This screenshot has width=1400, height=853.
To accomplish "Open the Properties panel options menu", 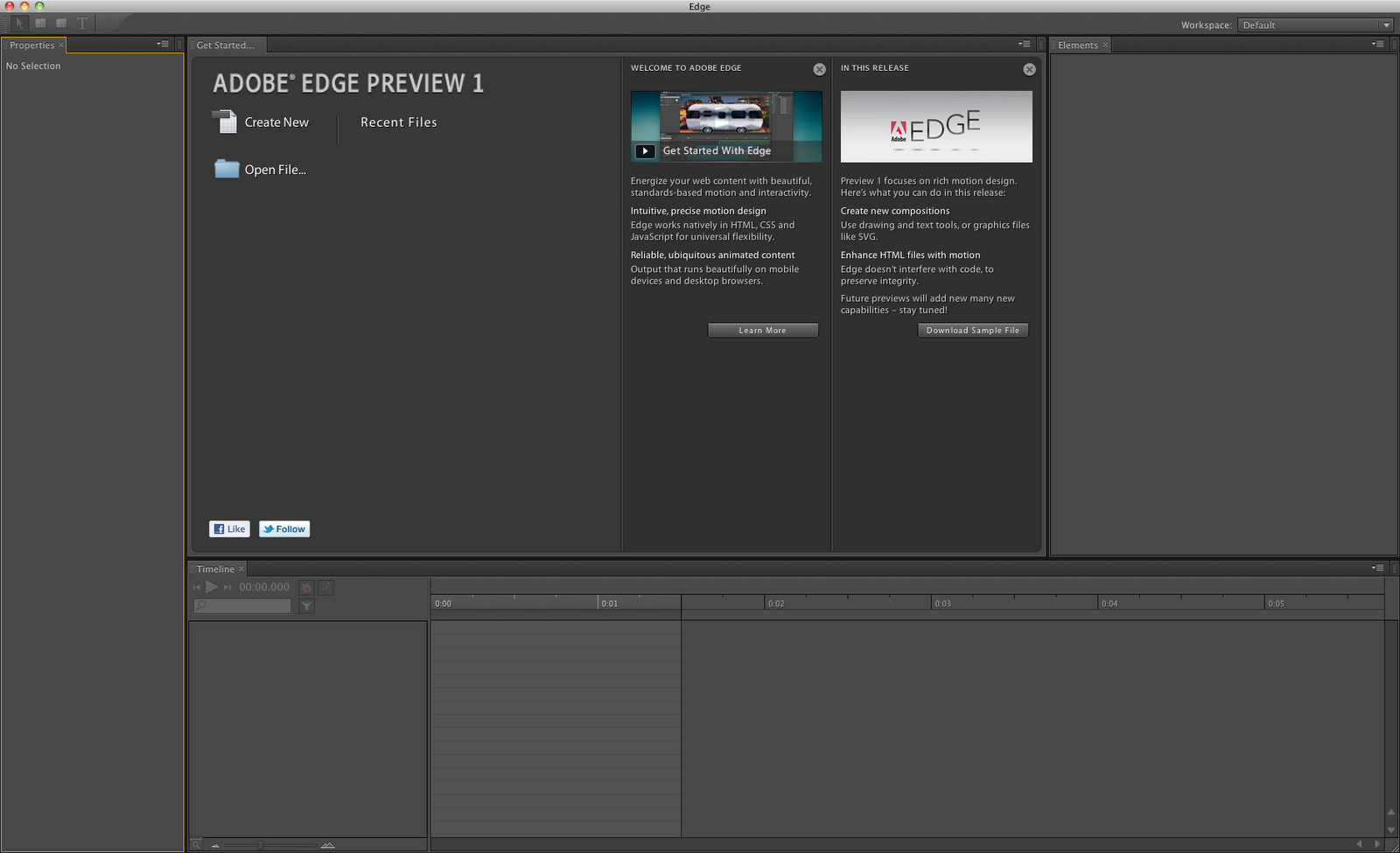I will click(x=163, y=44).
